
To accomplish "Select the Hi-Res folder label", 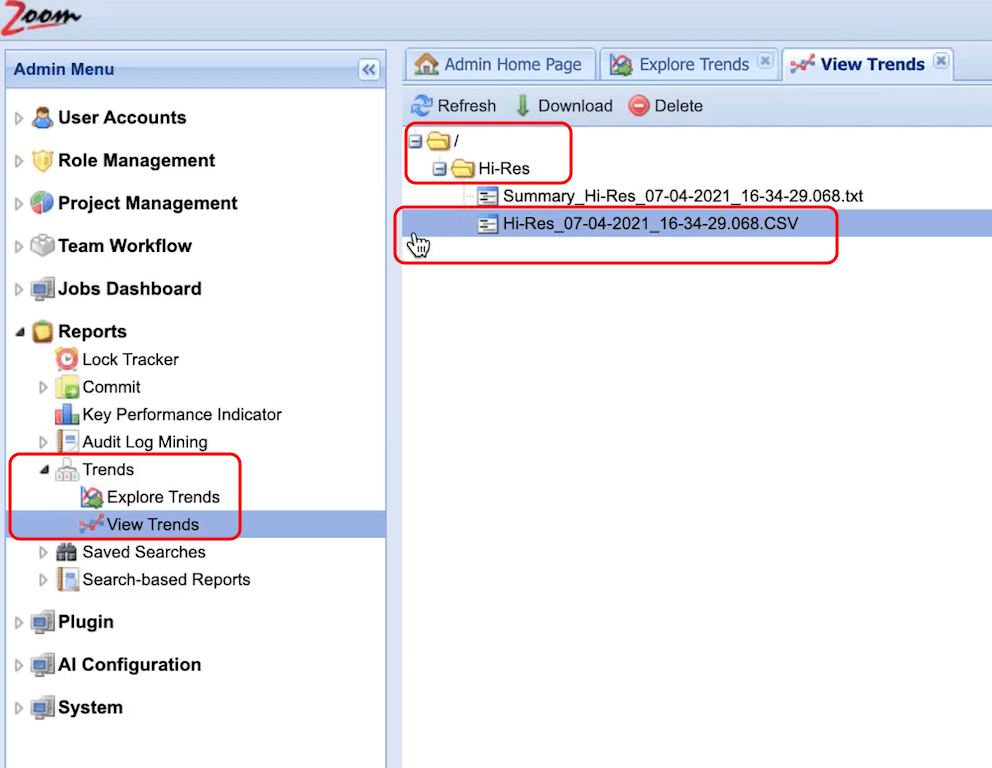I will [504, 168].
